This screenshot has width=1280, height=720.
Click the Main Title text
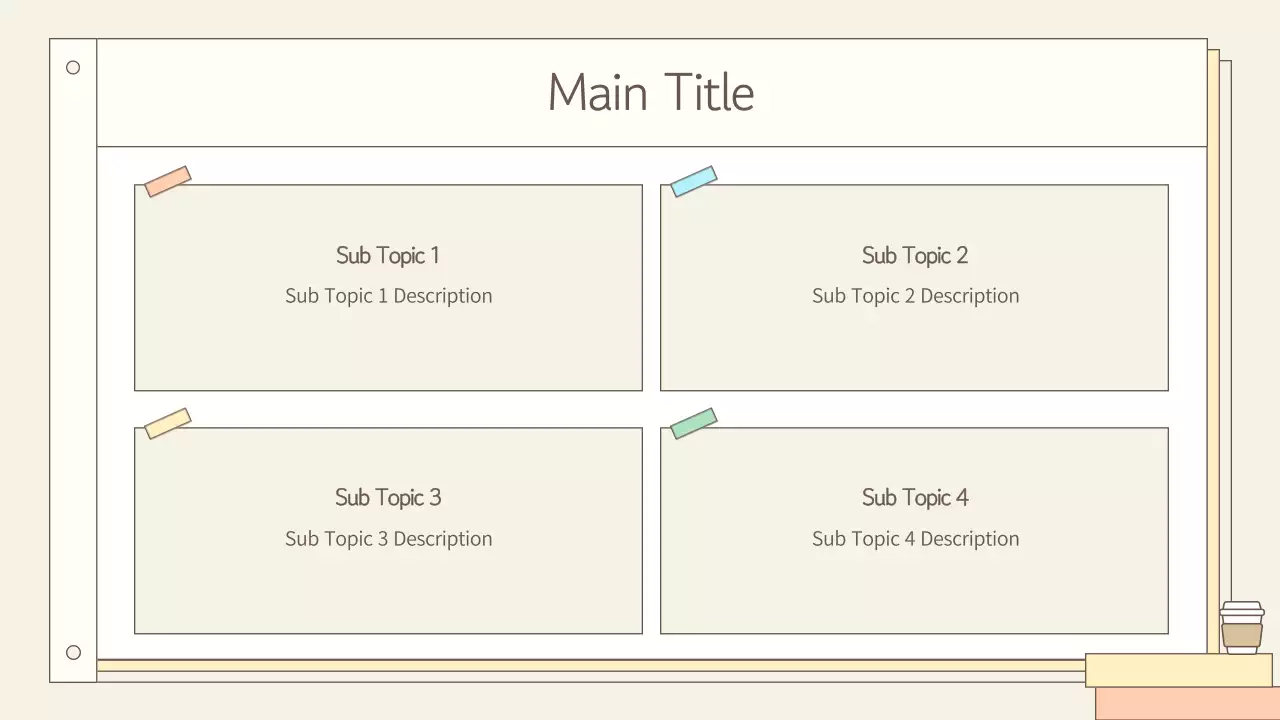pyautogui.click(x=651, y=92)
